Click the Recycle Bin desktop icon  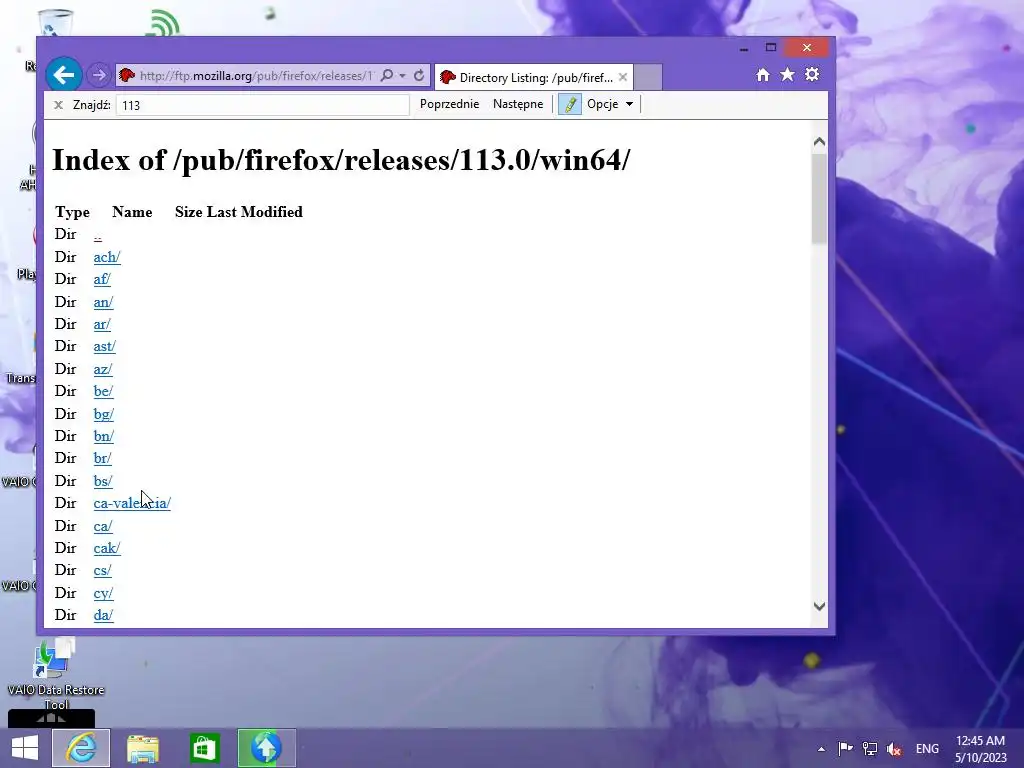coord(54,23)
